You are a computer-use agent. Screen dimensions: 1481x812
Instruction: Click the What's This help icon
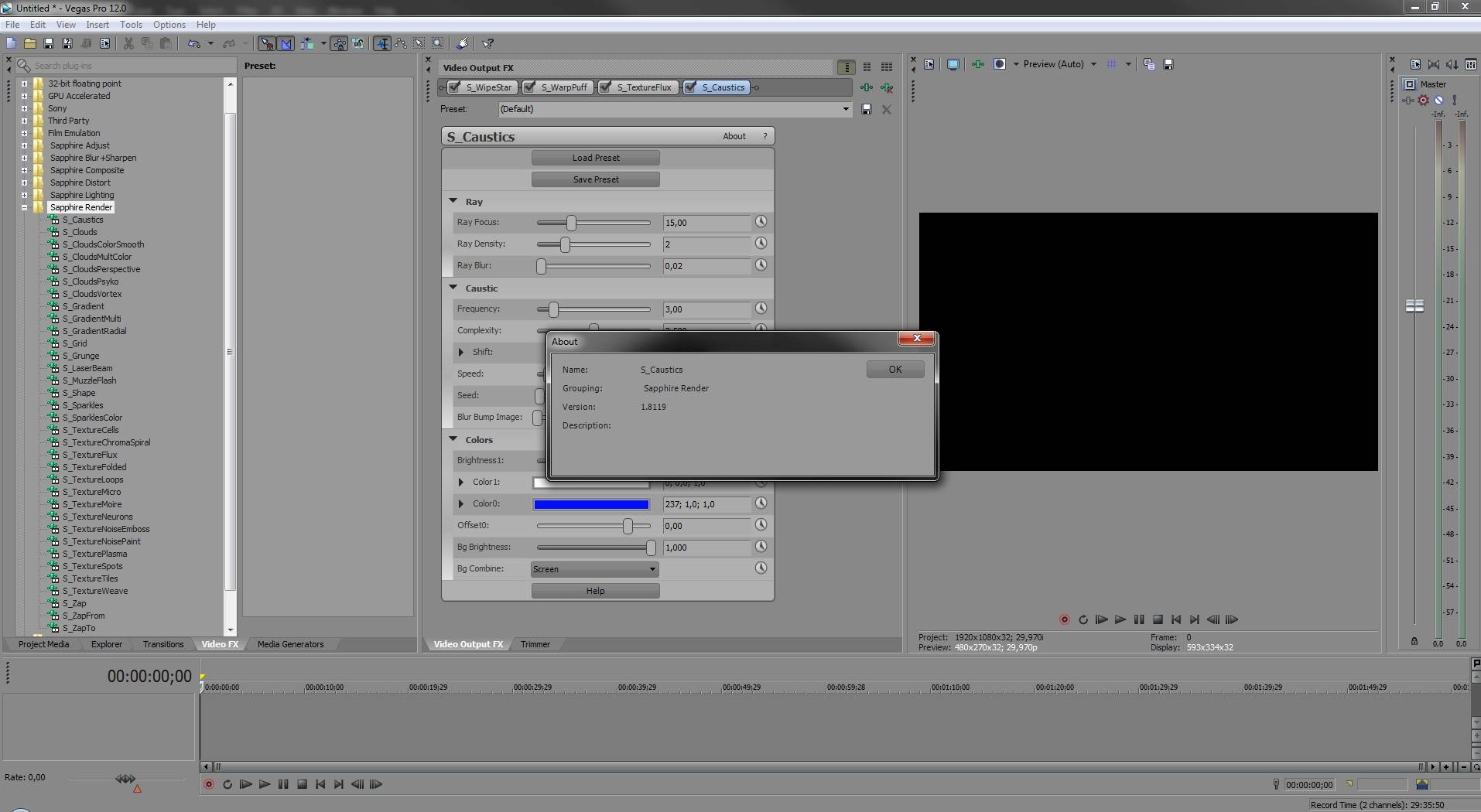click(488, 44)
